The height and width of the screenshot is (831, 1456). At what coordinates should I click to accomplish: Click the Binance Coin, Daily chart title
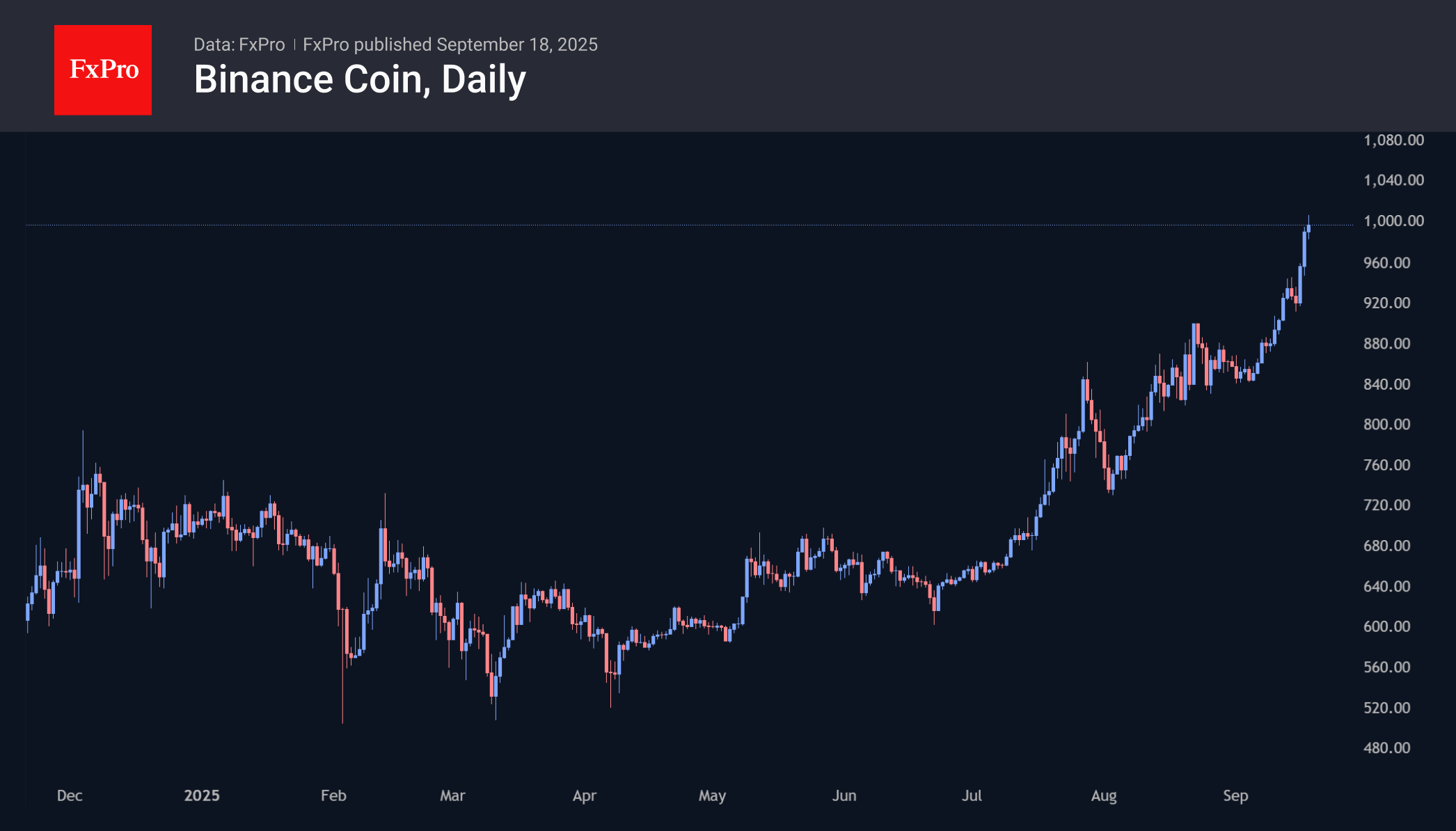359,79
